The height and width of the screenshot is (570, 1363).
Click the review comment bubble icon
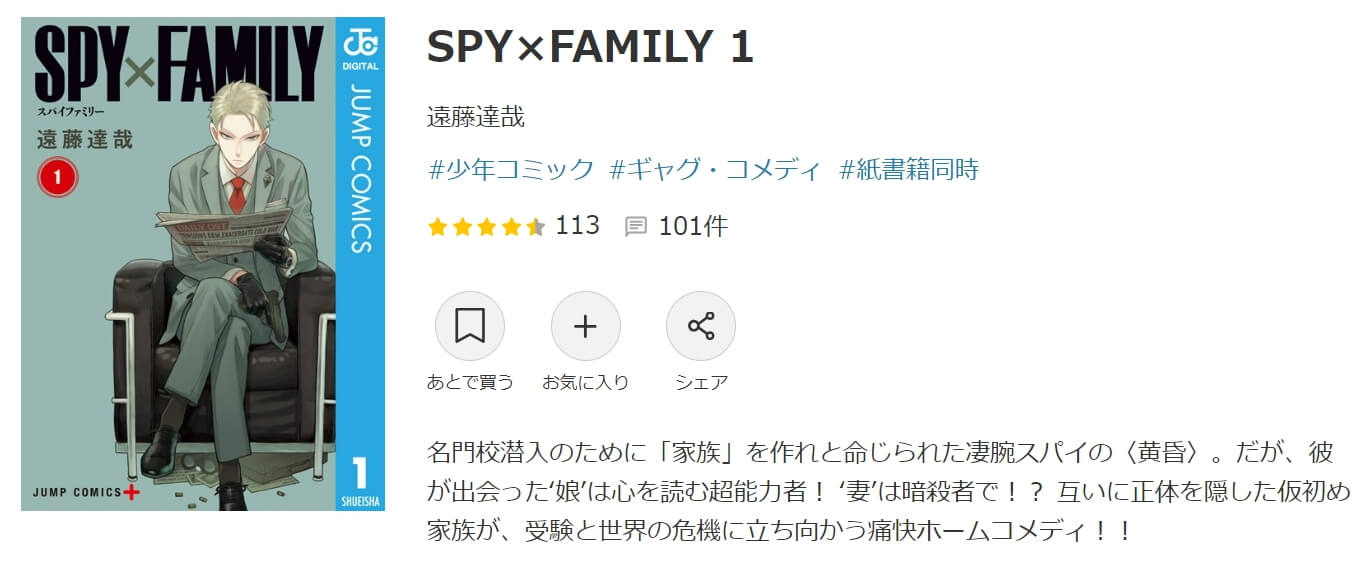[x=635, y=227]
